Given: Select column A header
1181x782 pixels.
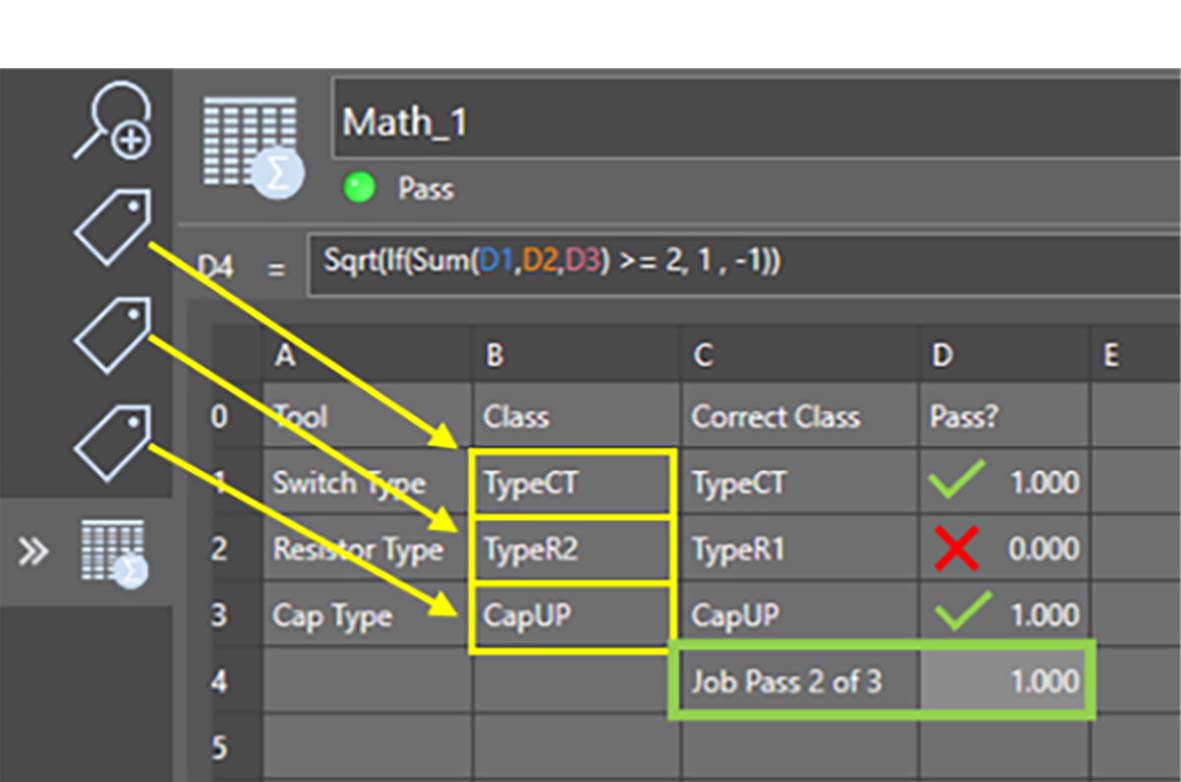Looking at the screenshot, I should (367, 355).
